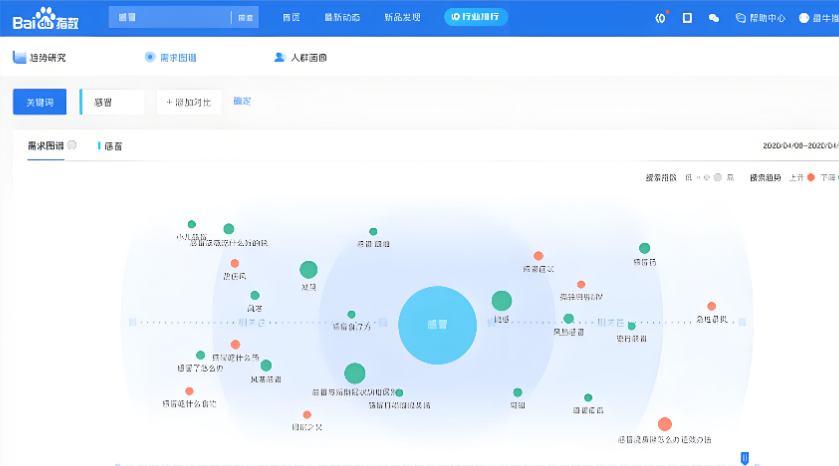
Task: Click the green 风热感冒 bubble
Action: point(568,319)
